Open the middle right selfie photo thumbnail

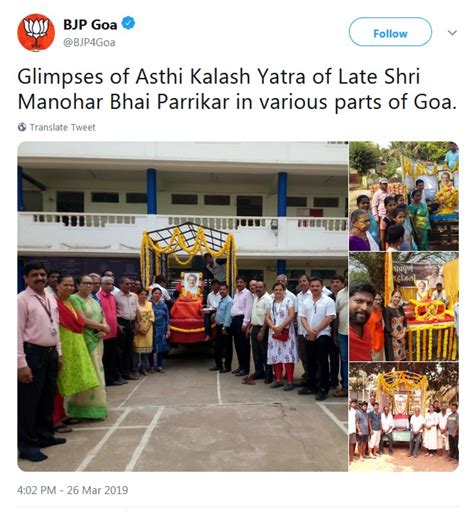[x=404, y=307]
